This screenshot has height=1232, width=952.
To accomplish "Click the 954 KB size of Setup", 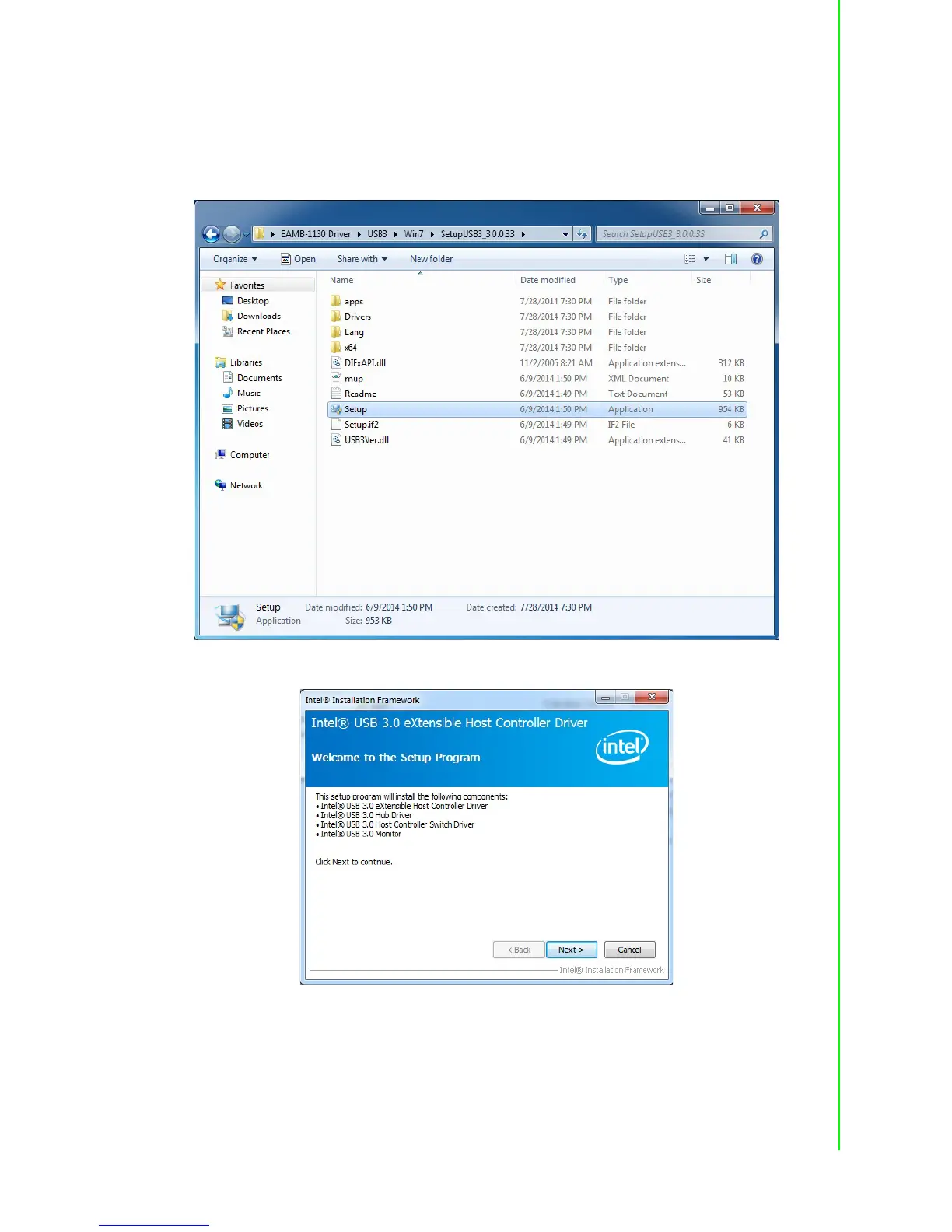I will click(731, 409).
